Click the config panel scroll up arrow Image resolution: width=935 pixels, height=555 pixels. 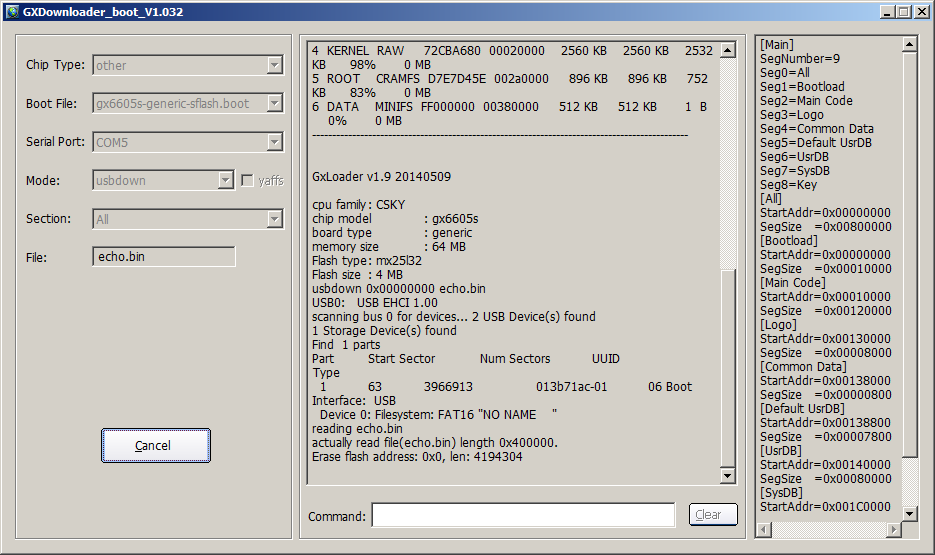click(x=909, y=45)
